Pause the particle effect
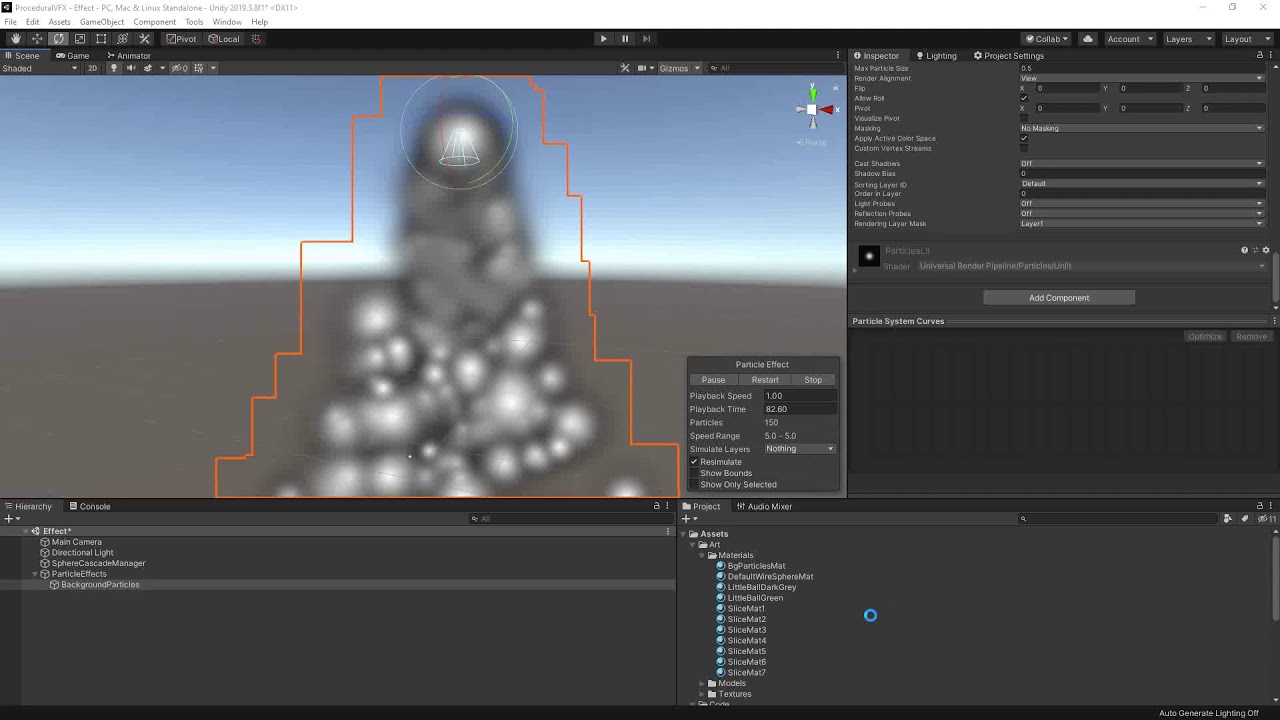1280x720 pixels. point(713,380)
